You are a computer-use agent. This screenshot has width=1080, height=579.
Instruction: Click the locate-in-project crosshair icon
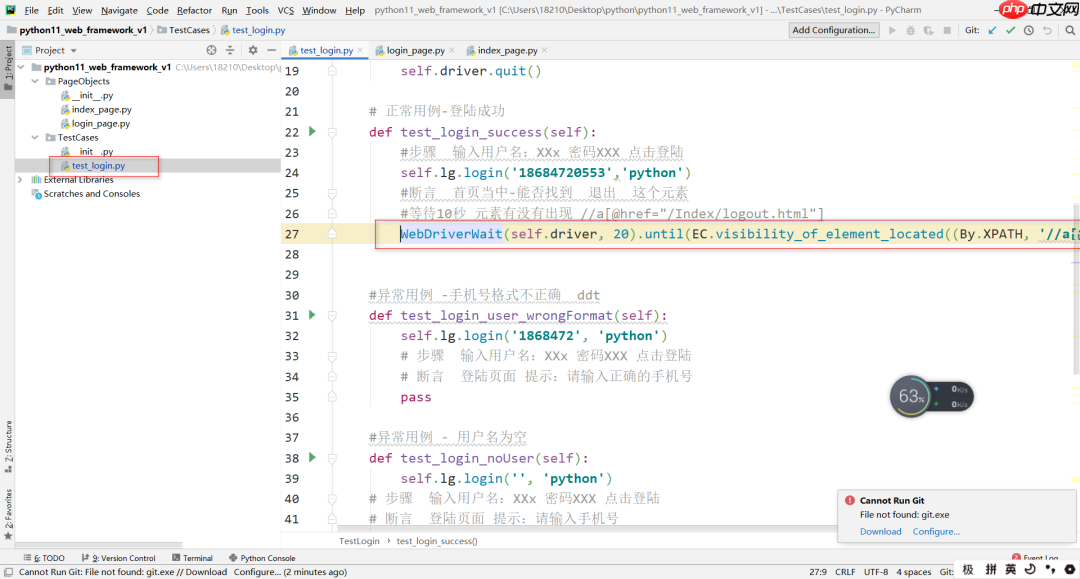click(211, 50)
